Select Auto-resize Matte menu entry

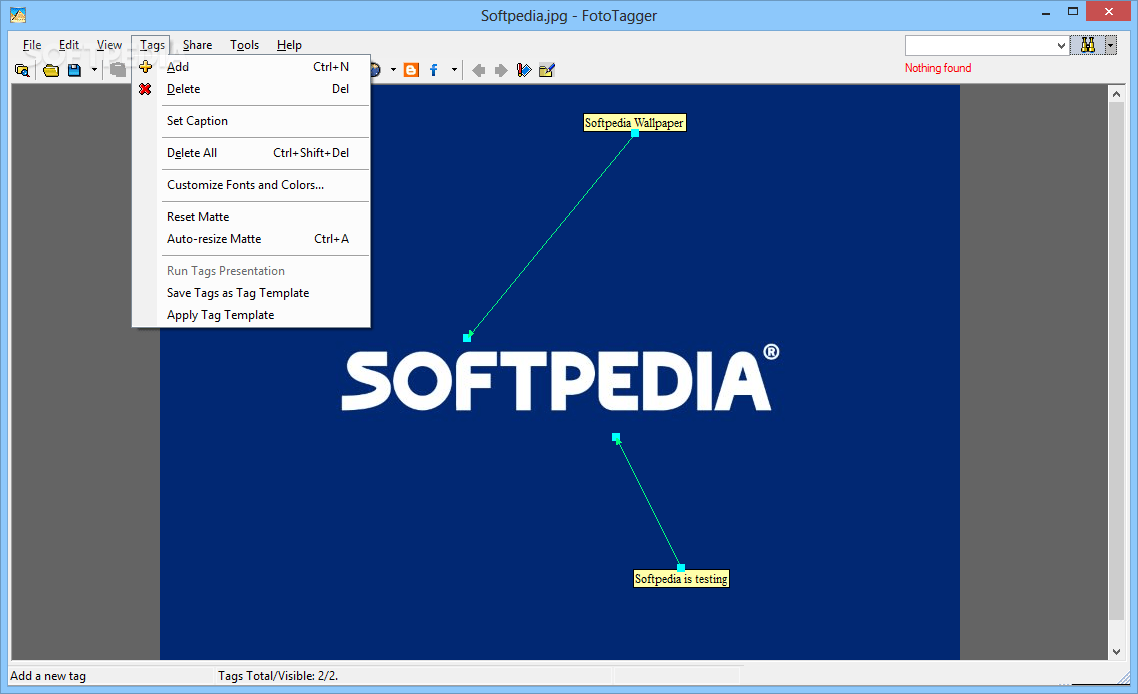(x=251, y=239)
